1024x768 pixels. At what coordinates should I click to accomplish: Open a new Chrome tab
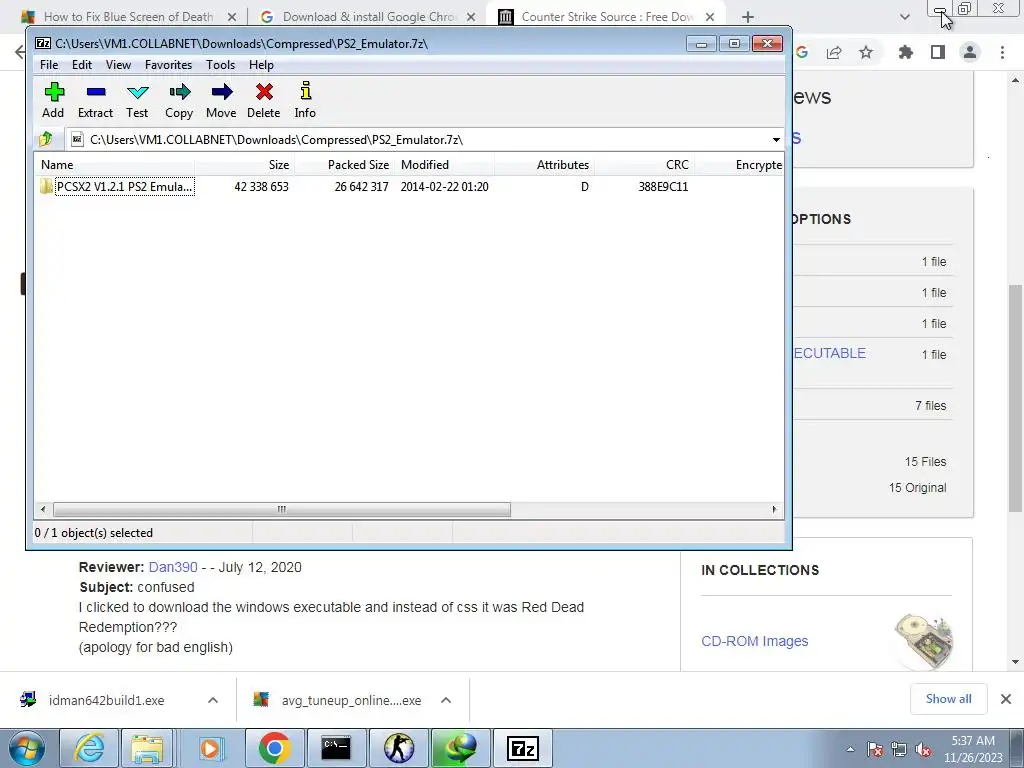coord(748,17)
